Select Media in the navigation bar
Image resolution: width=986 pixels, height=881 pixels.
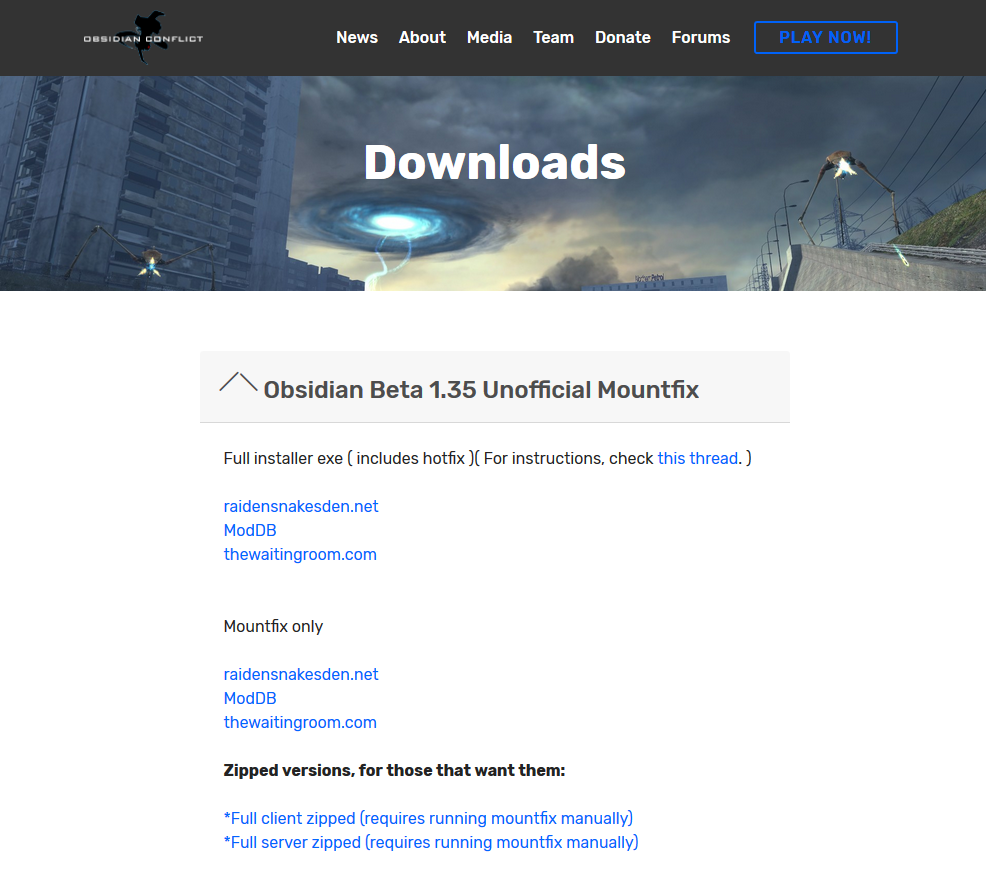489,38
